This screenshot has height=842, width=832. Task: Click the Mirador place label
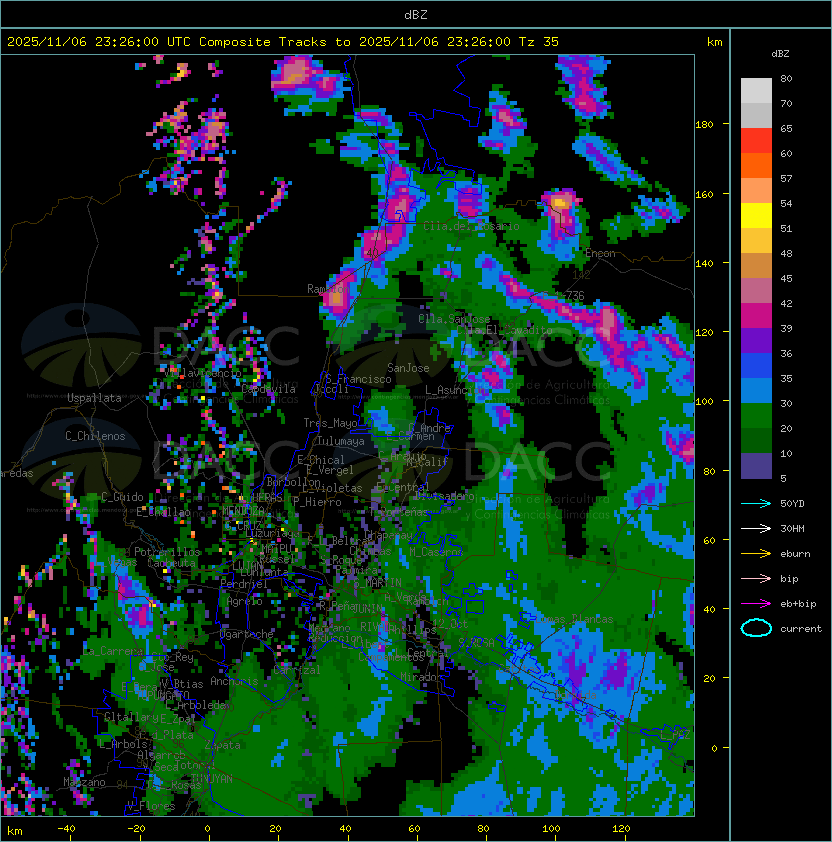click(x=422, y=677)
